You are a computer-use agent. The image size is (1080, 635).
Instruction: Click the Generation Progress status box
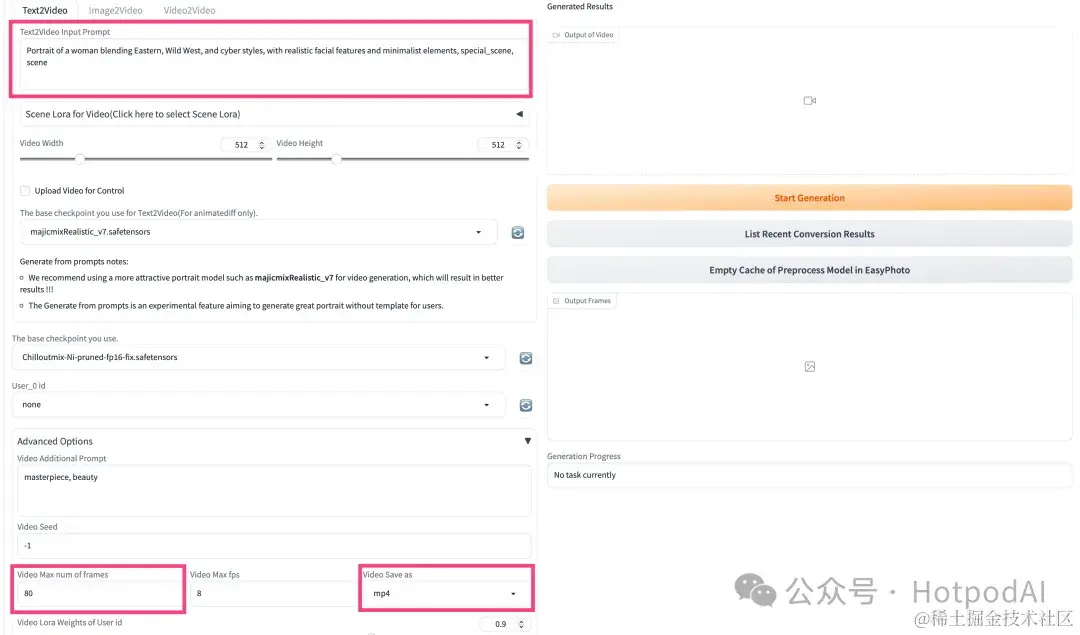point(809,475)
